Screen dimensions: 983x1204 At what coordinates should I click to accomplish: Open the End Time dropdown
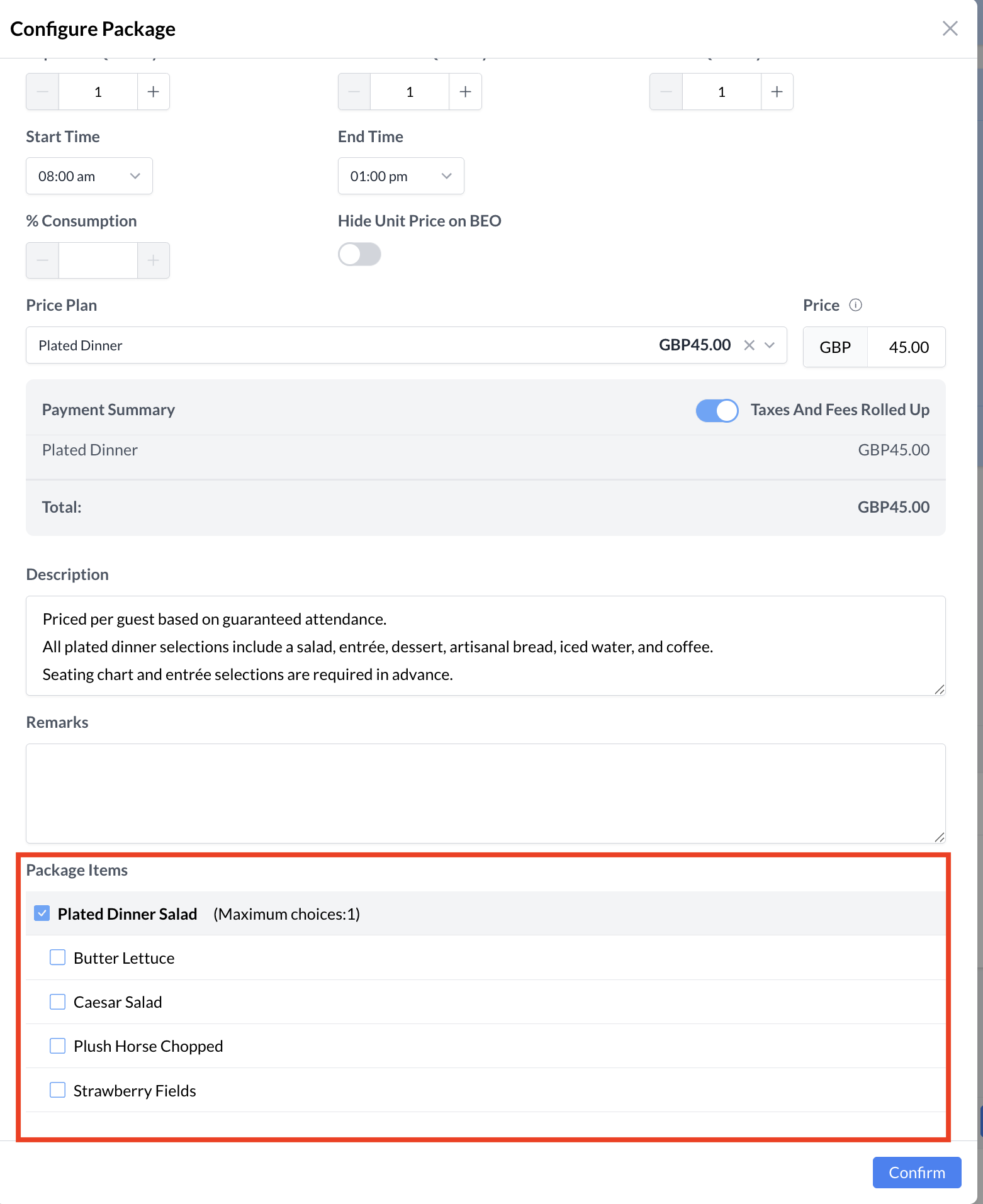click(x=401, y=176)
